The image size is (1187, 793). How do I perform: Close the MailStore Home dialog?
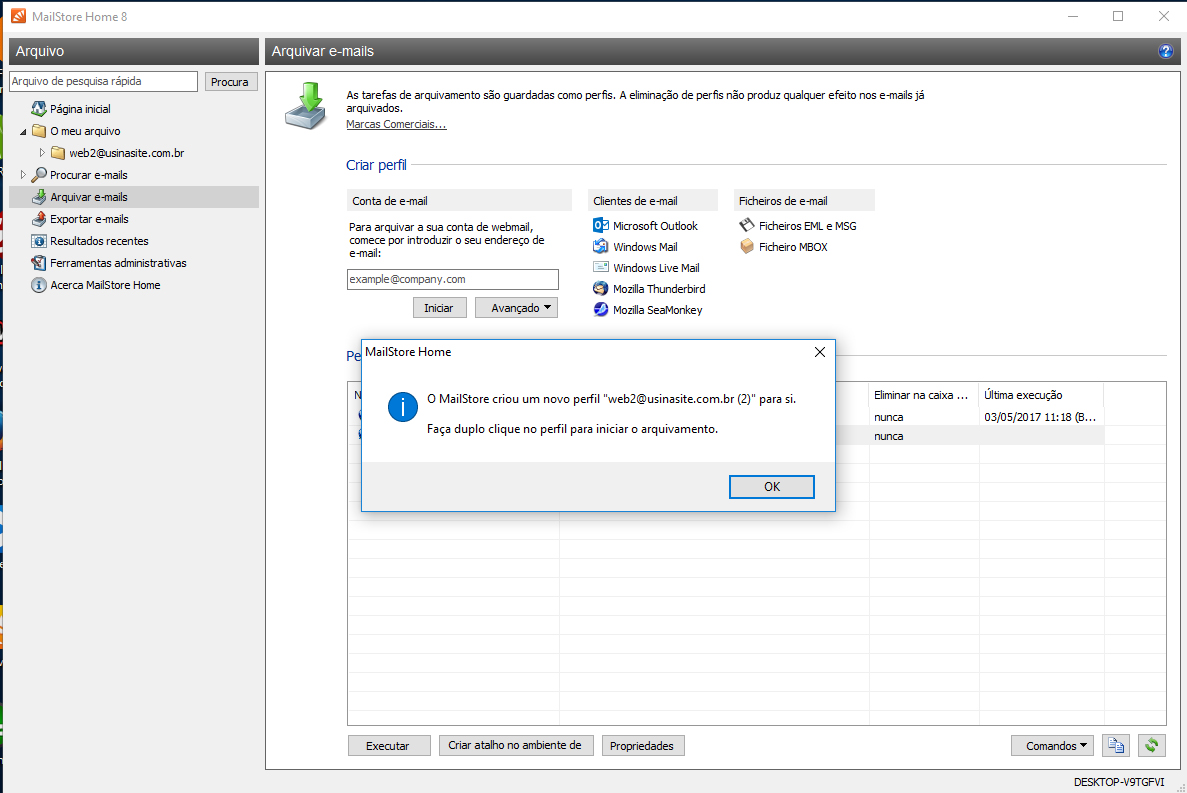[x=819, y=352]
